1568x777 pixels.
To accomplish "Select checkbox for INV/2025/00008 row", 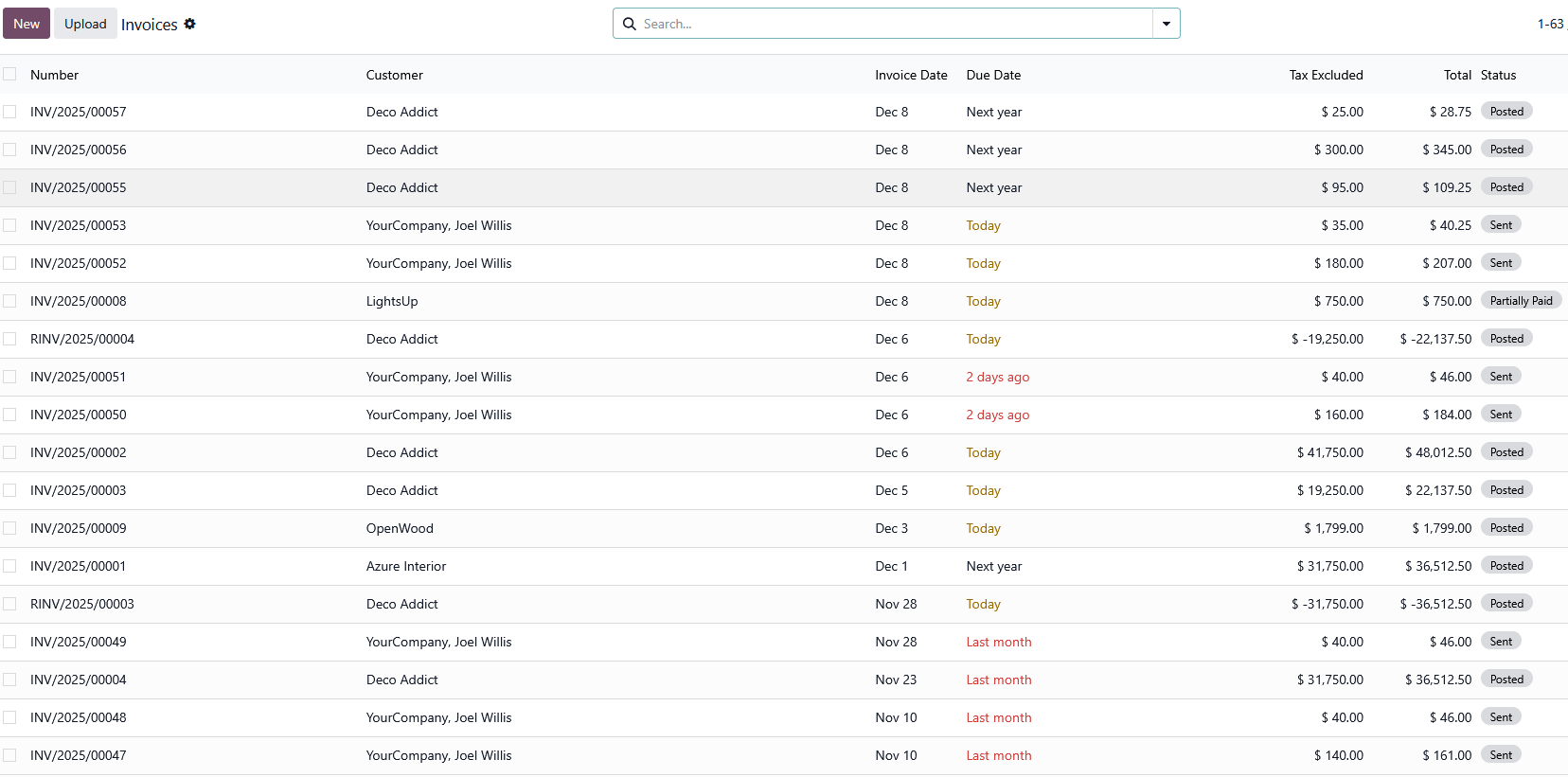I will (9, 301).
